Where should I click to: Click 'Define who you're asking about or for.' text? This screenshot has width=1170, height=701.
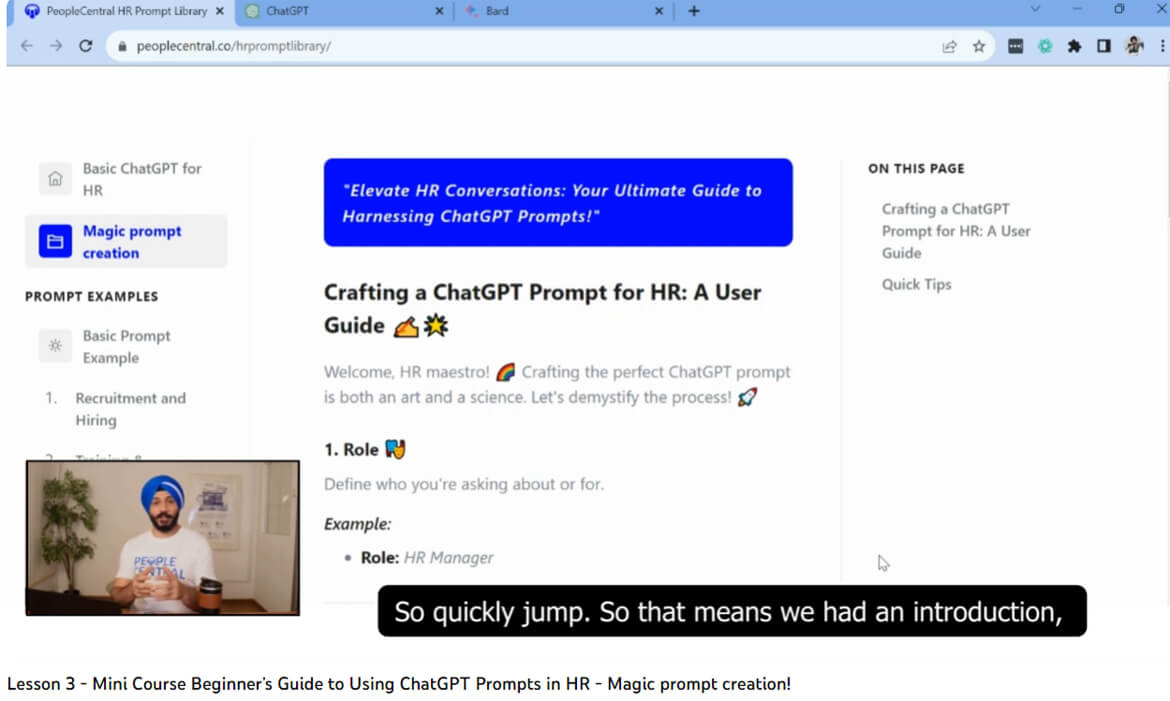pos(464,484)
